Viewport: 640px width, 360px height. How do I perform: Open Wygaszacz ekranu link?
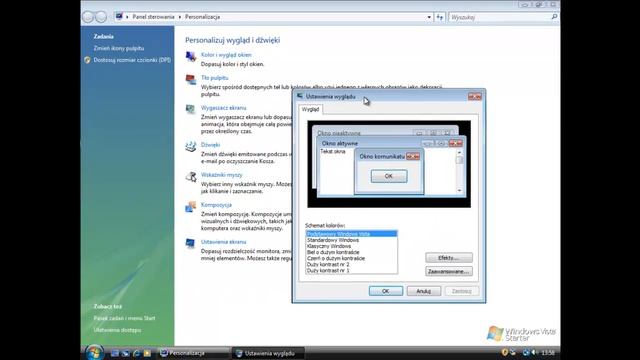[224, 108]
